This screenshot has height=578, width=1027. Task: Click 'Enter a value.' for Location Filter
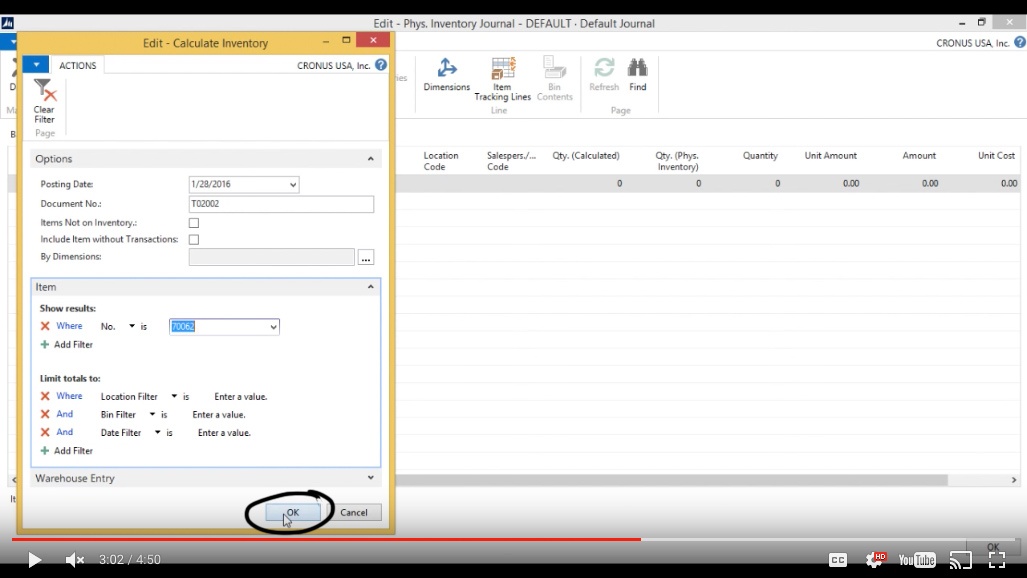(240, 397)
